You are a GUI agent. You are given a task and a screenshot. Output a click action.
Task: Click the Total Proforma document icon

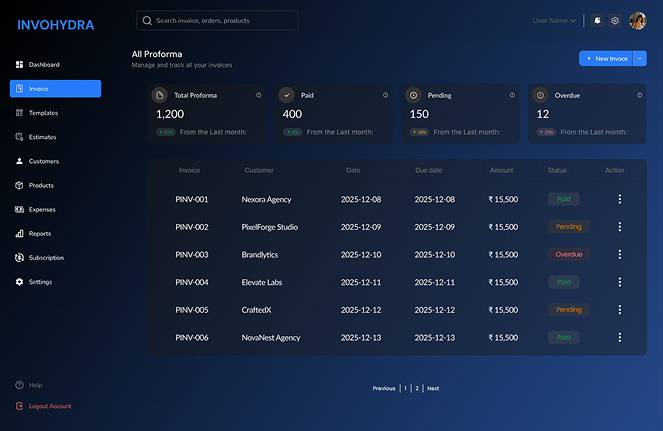(x=160, y=95)
